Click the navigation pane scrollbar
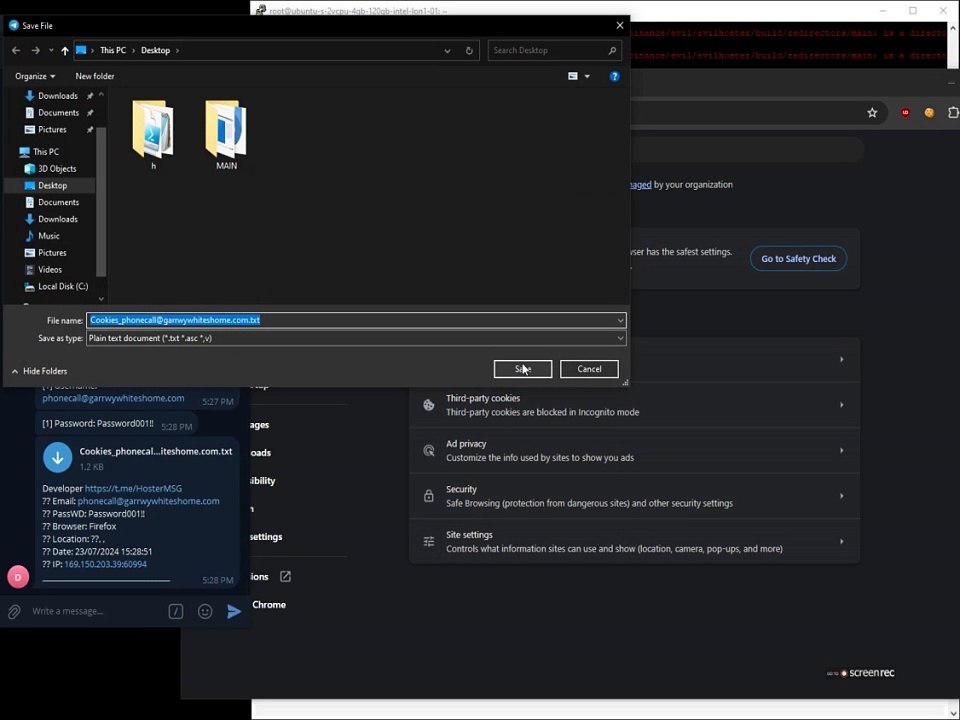960x720 pixels. (x=101, y=202)
